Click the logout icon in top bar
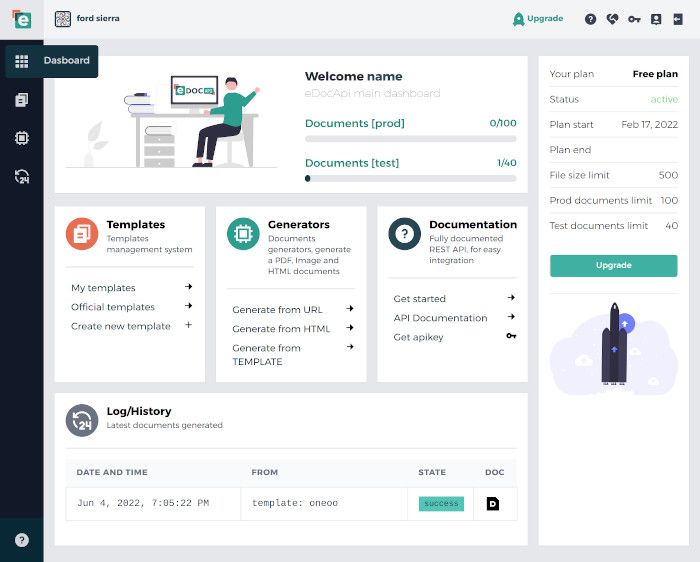The image size is (700, 562). 678,19
